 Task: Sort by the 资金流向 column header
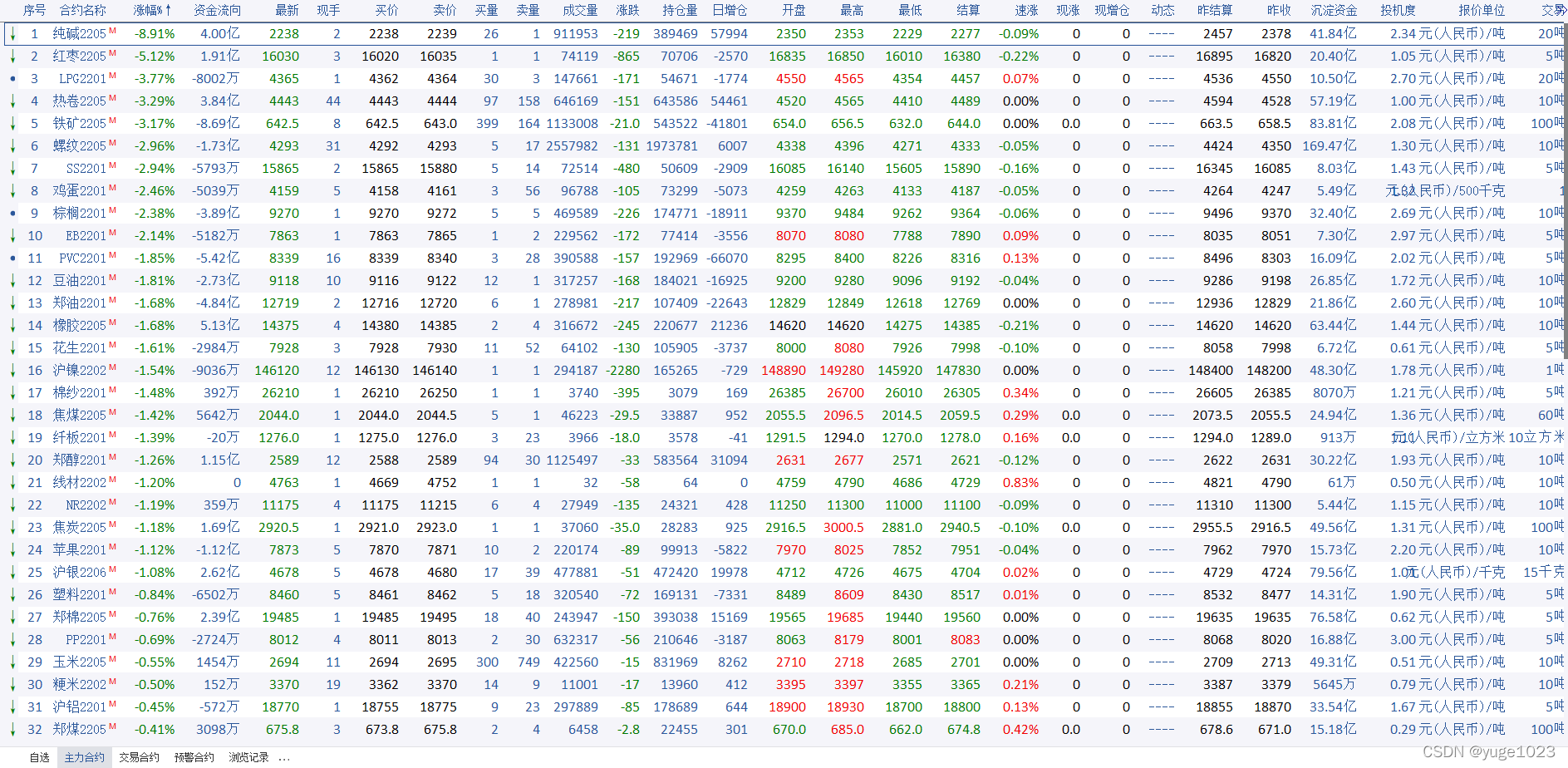[x=217, y=10]
